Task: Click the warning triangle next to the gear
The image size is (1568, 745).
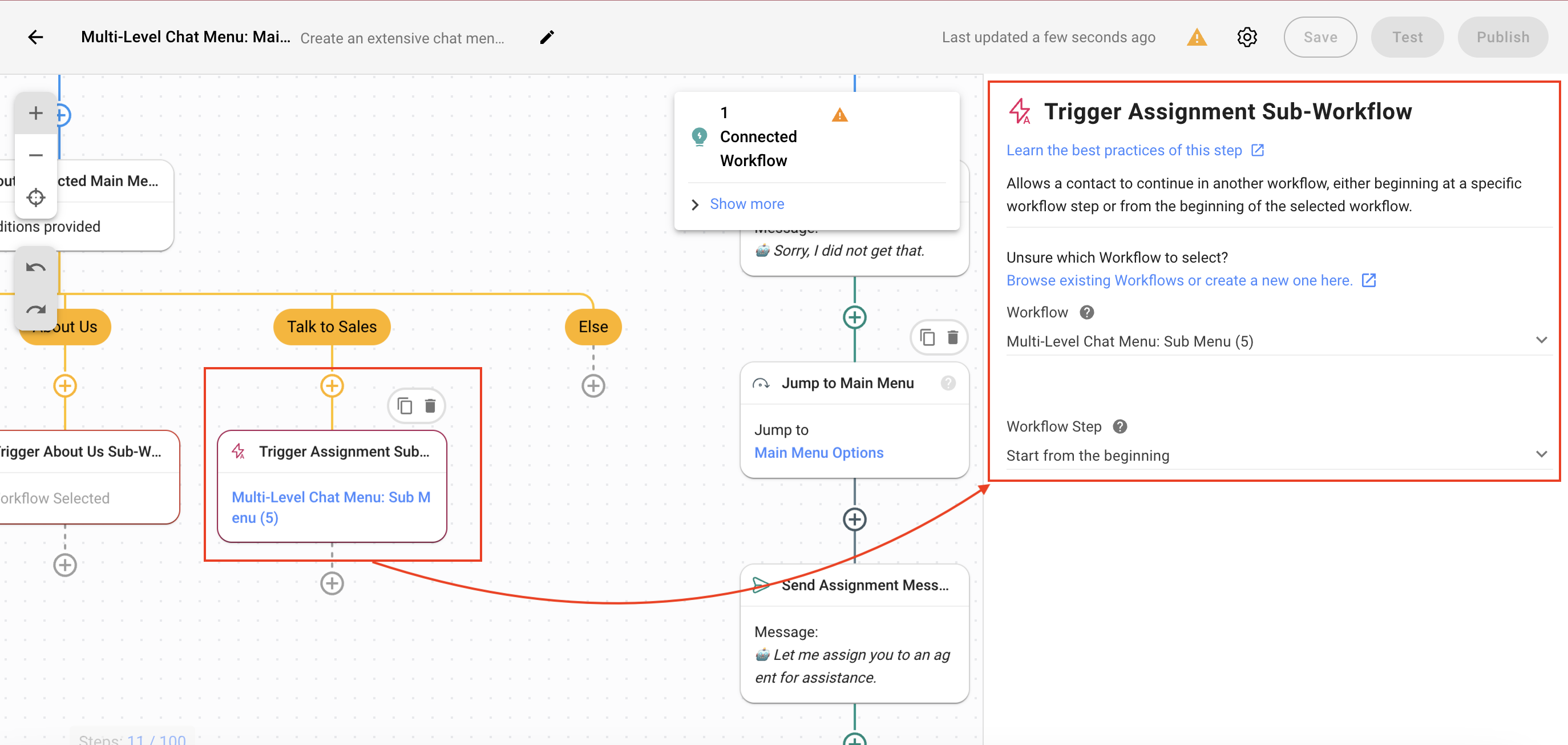Action: click(x=1197, y=37)
